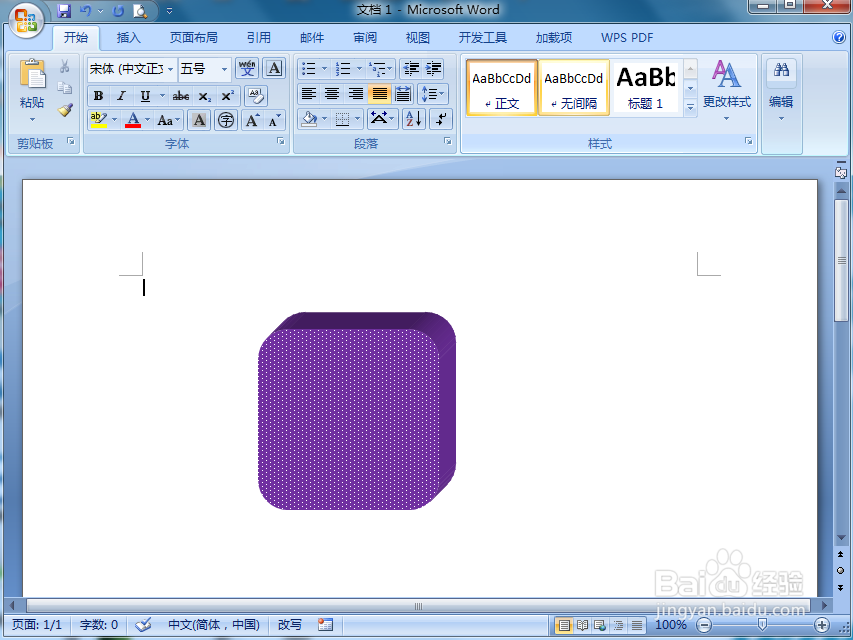Apply the yellow highlight color
This screenshot has width=853, height=640.
98,120
